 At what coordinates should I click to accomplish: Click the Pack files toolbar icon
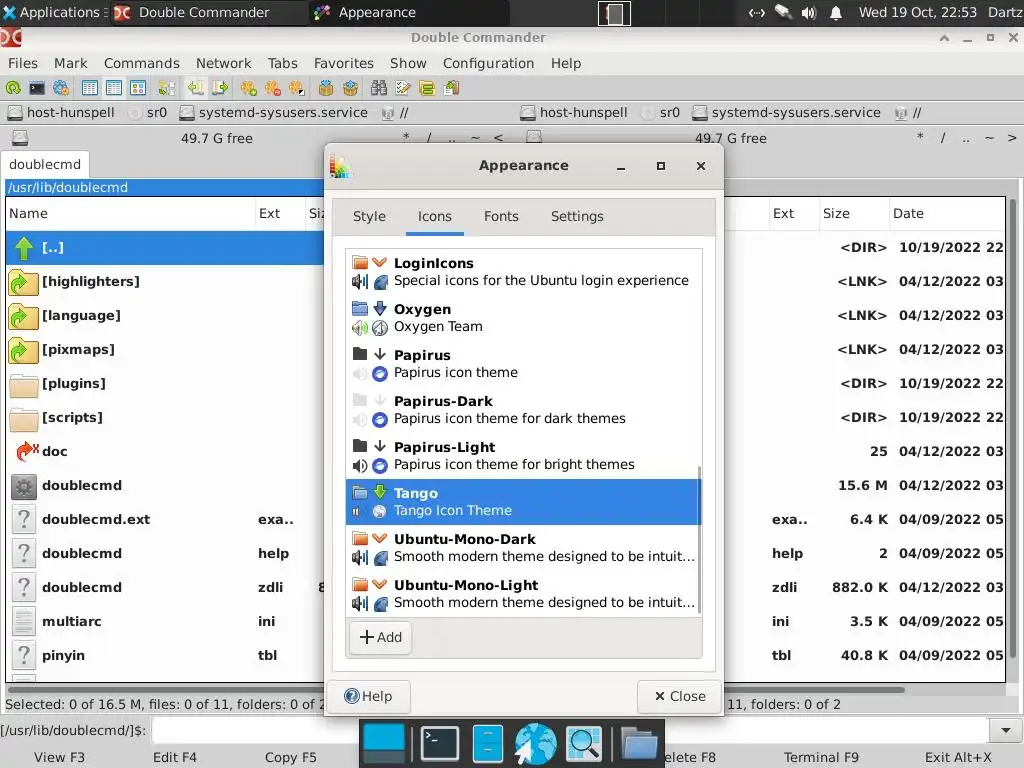(326, 88)
